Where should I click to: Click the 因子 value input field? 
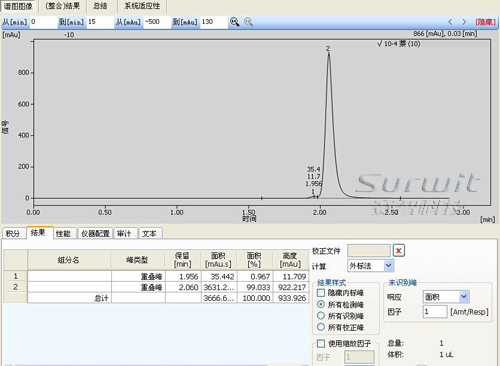point(435,312)
